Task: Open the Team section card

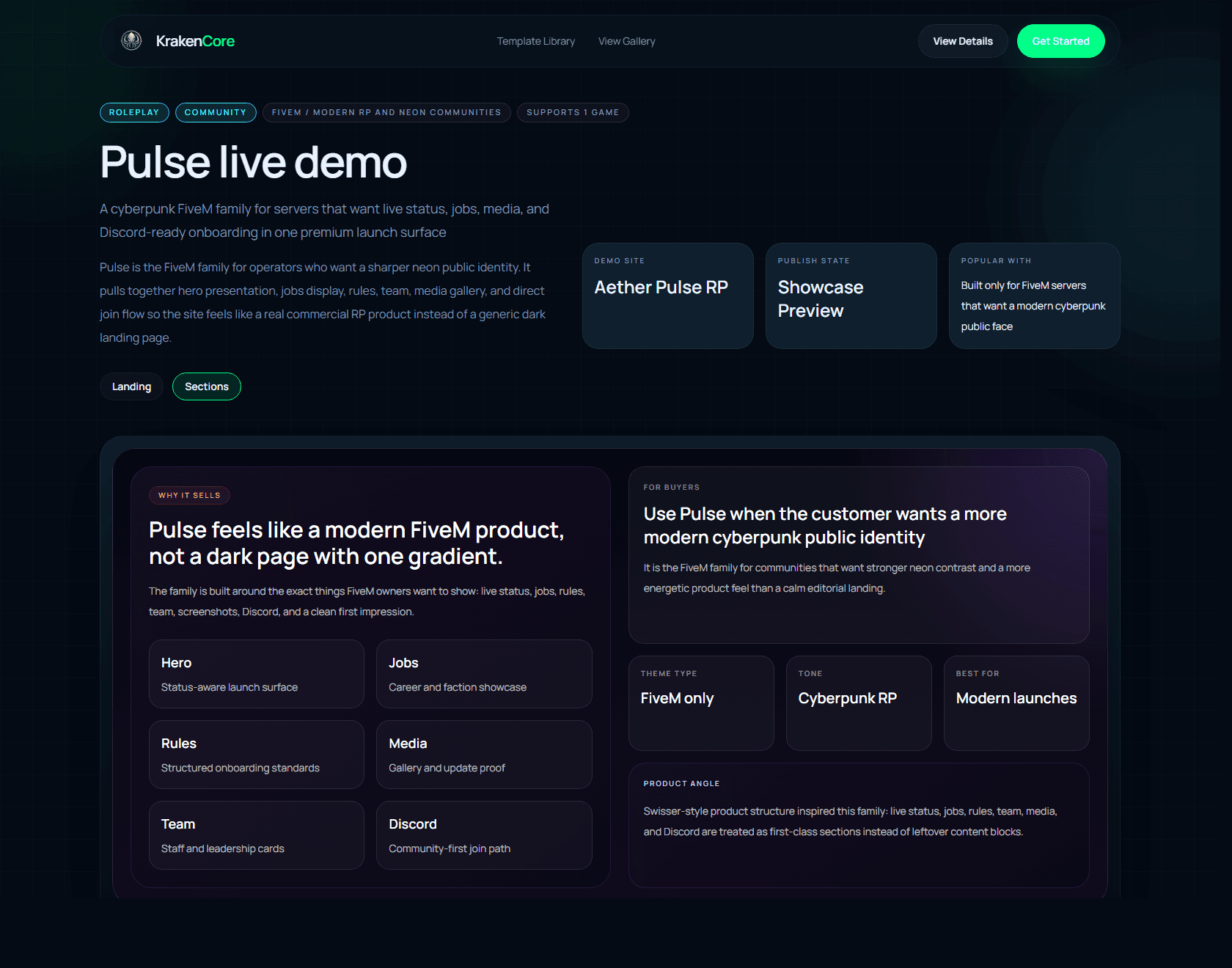Action: point(257,835)
